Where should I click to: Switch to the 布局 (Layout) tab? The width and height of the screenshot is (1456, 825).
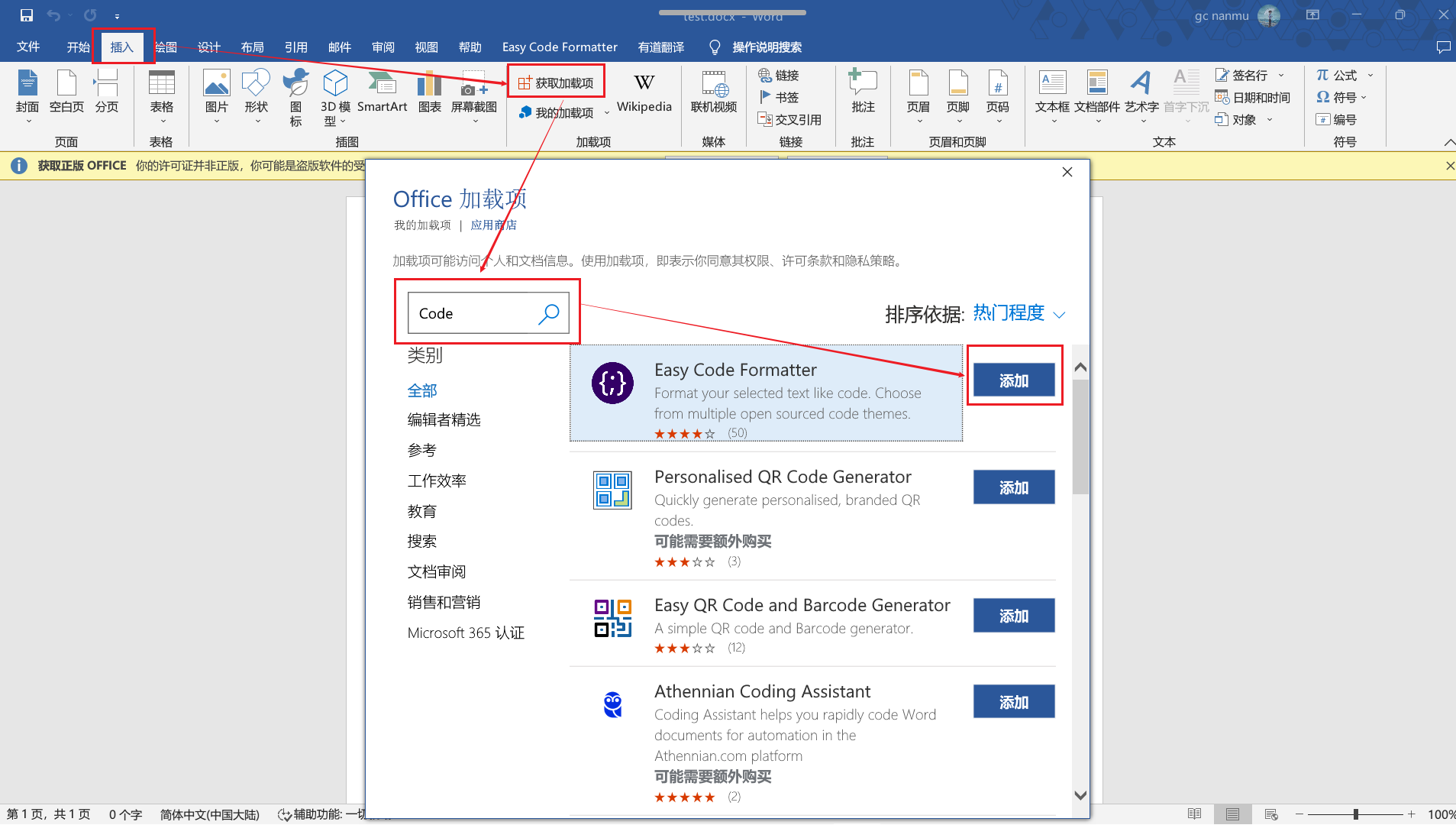click(252, 47)
